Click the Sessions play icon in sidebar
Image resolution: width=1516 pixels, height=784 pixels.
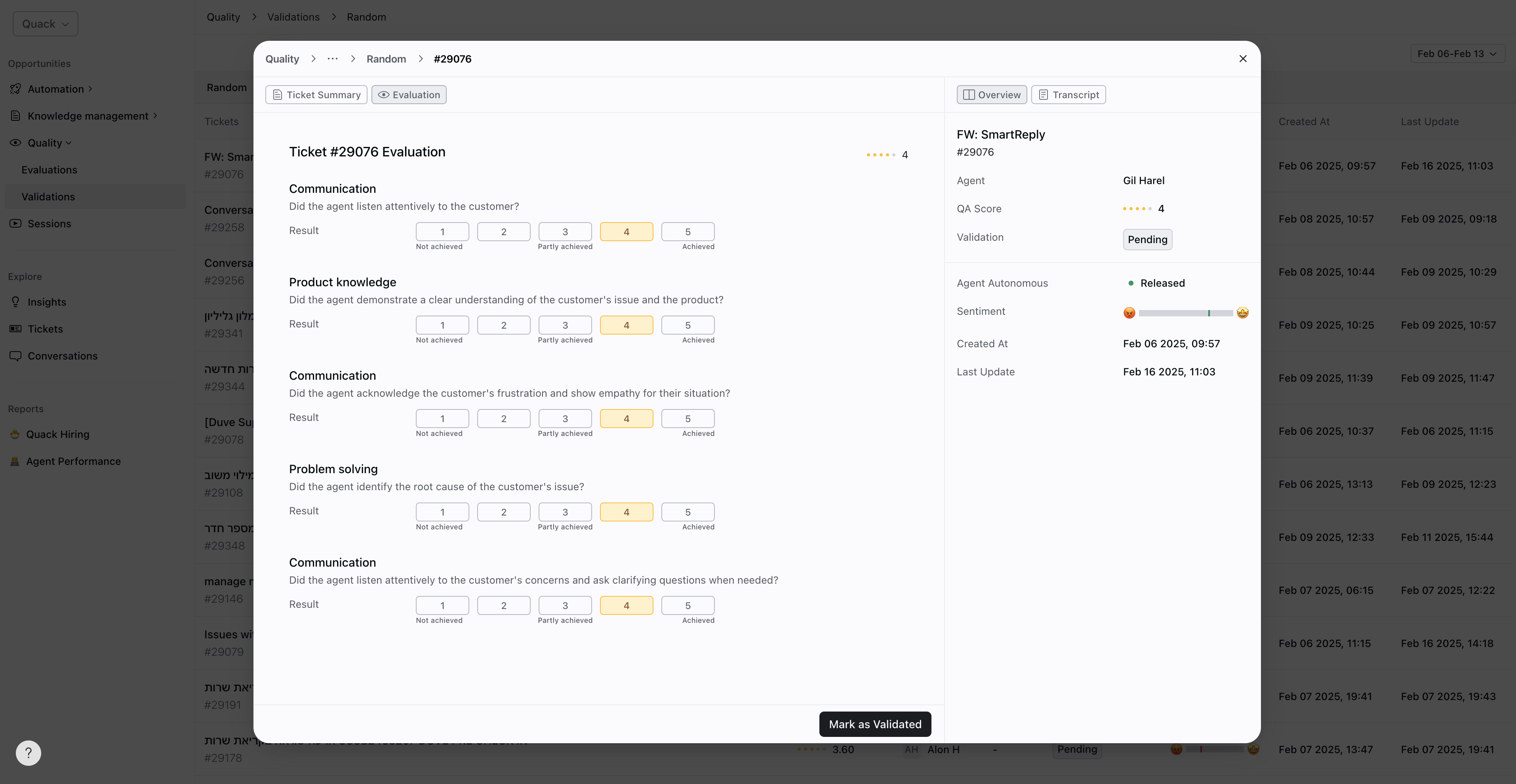pyautogui.click(x=16, y=224)
